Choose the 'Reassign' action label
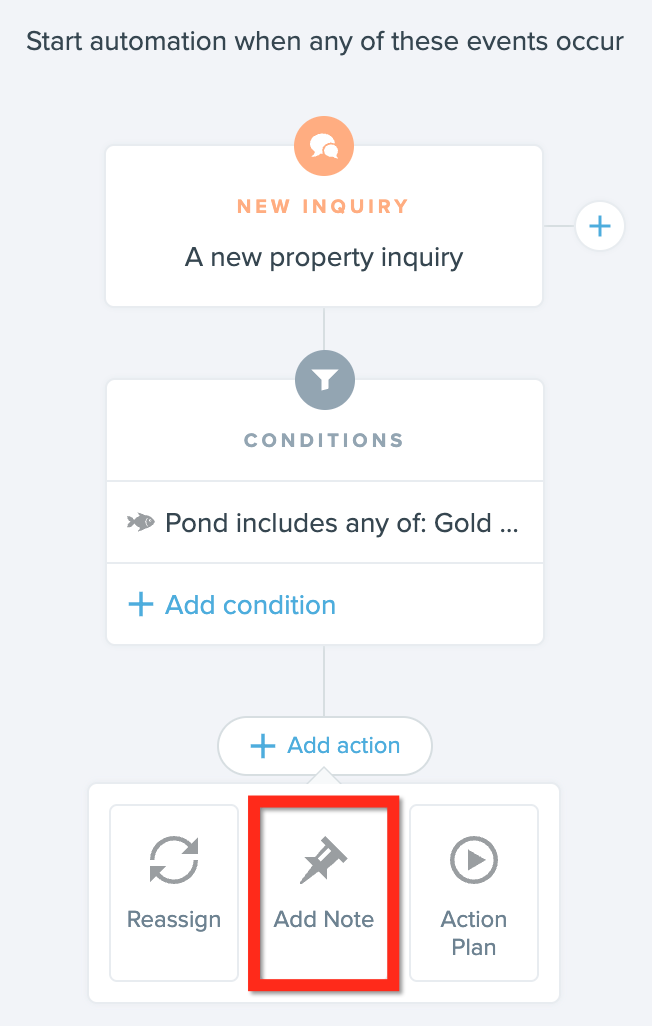Screen dimensions: 652x1026 click(173, 919)
